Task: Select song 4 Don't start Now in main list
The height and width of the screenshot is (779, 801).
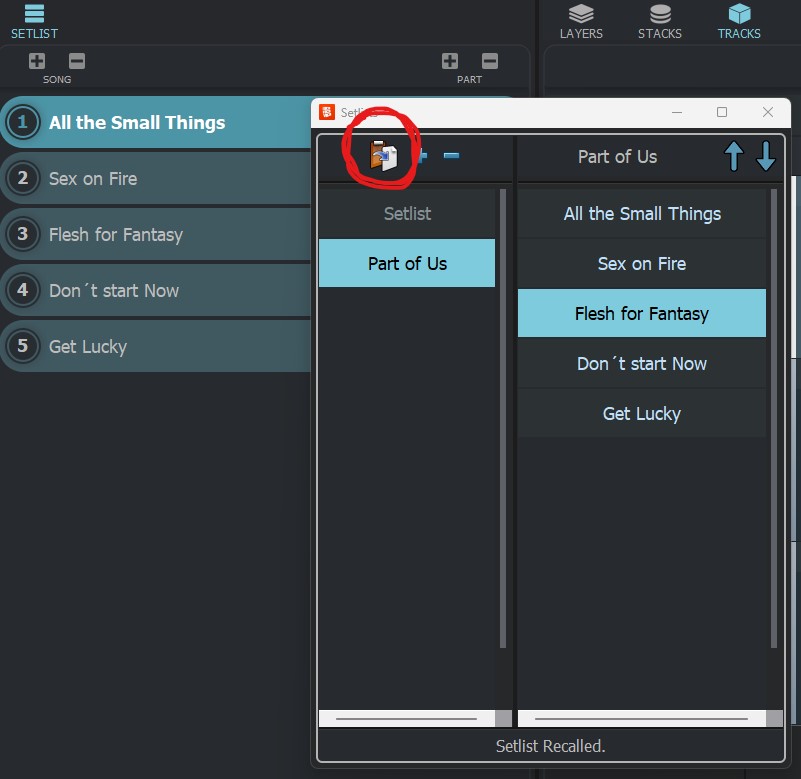Action: coord(156,290)
